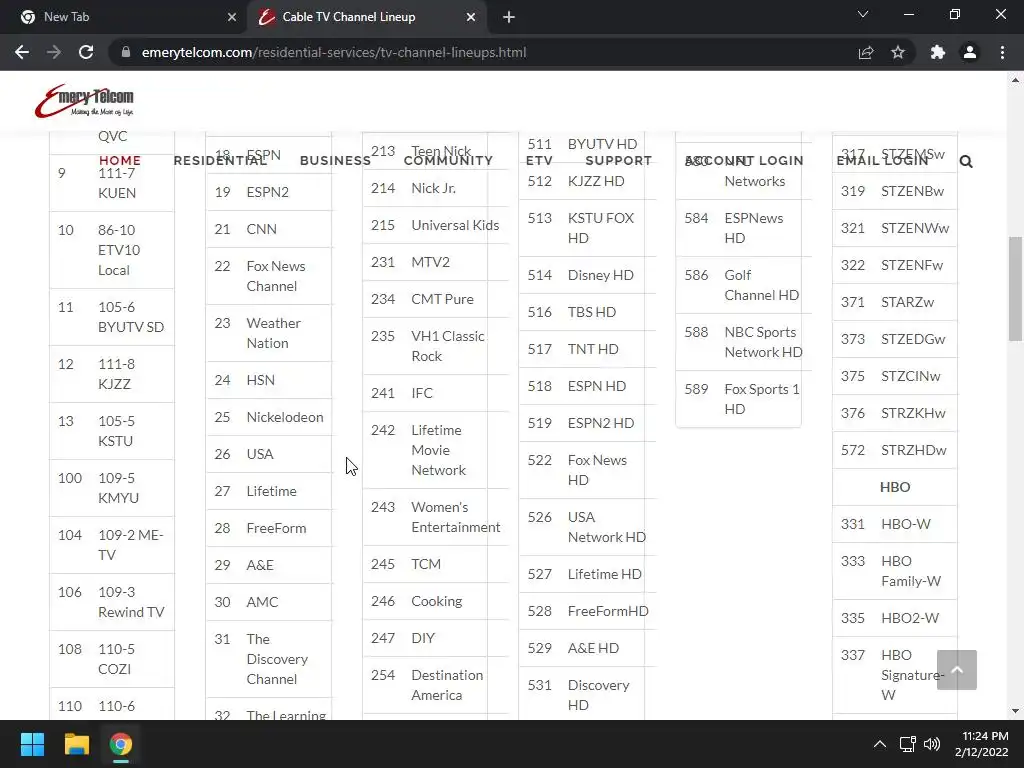This screenshot has width=1024, height=768.
Task: Select 'KSTU FOX HD' channel text
Action: coord(601,228)
